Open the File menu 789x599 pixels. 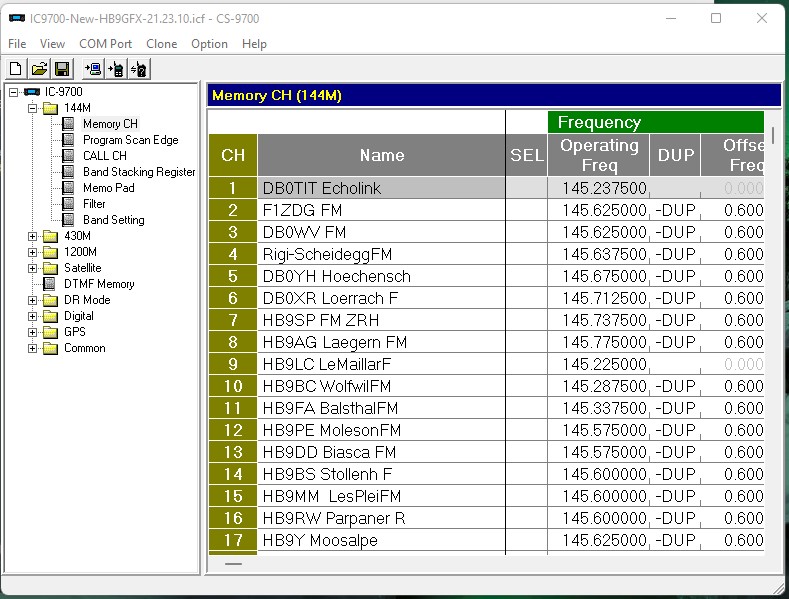click(17, 44)
